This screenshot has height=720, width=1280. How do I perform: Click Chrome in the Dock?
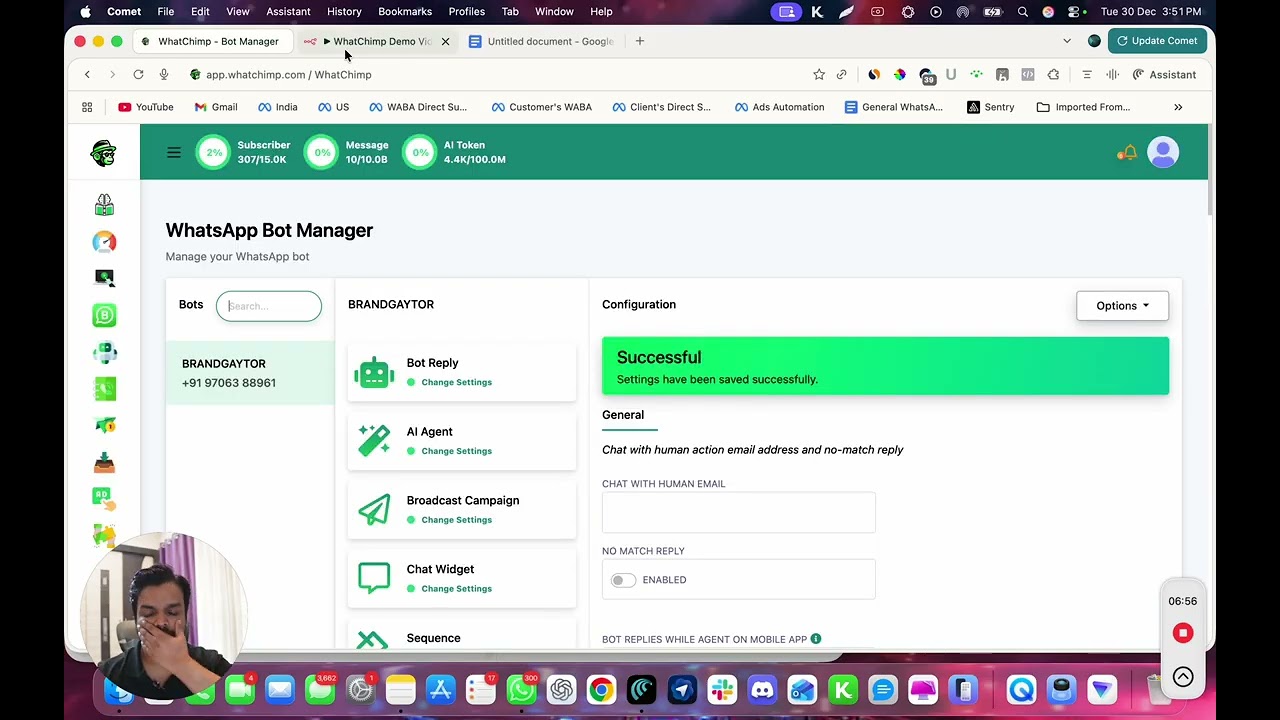(601, 690)
